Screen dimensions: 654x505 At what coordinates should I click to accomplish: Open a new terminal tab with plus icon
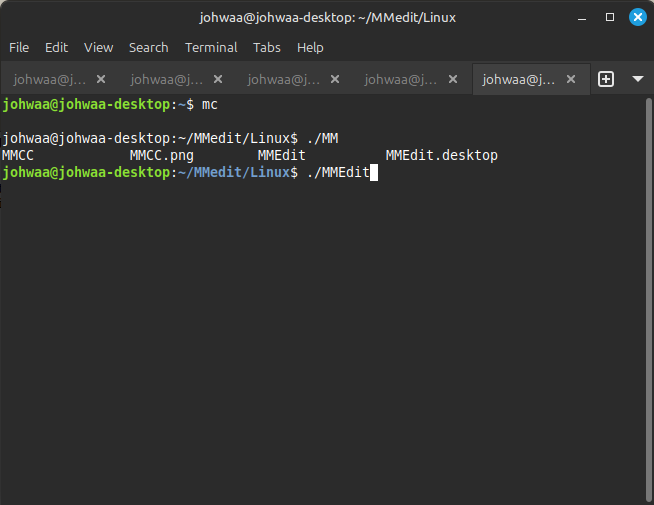[x=605, y=79]
